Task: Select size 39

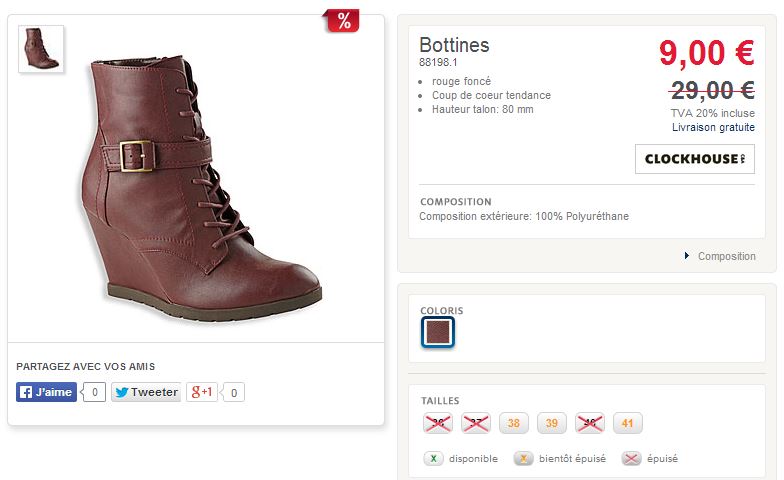Action: pyautogui.click(x=552, y=423)
